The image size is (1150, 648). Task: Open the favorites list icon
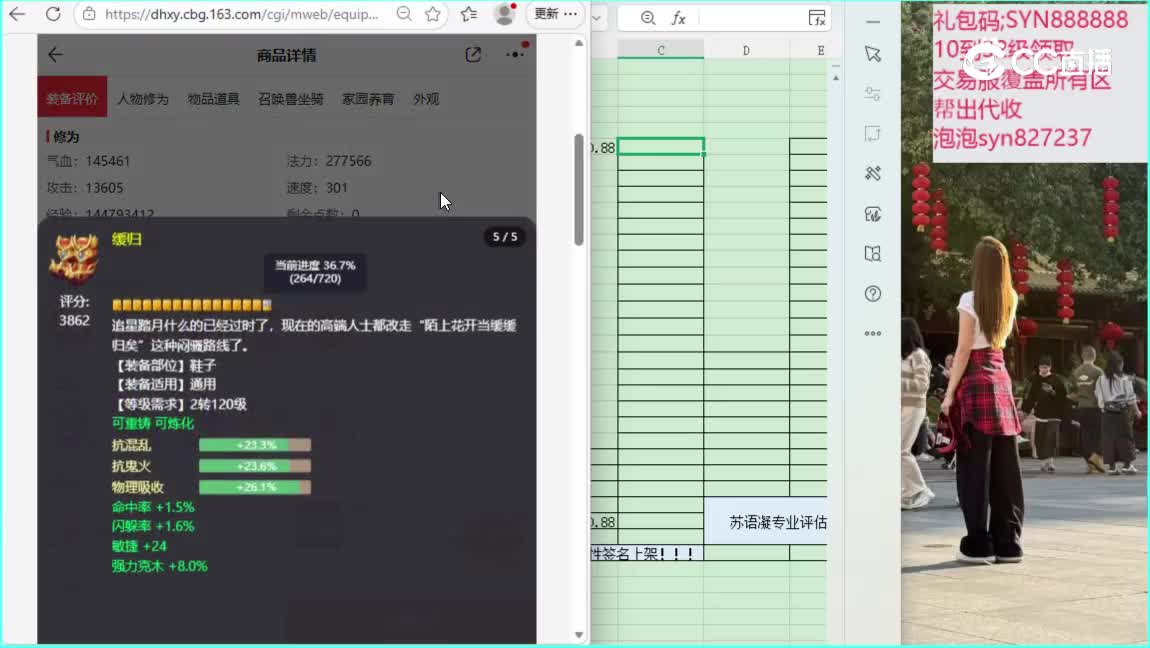(x=469, y=14)
